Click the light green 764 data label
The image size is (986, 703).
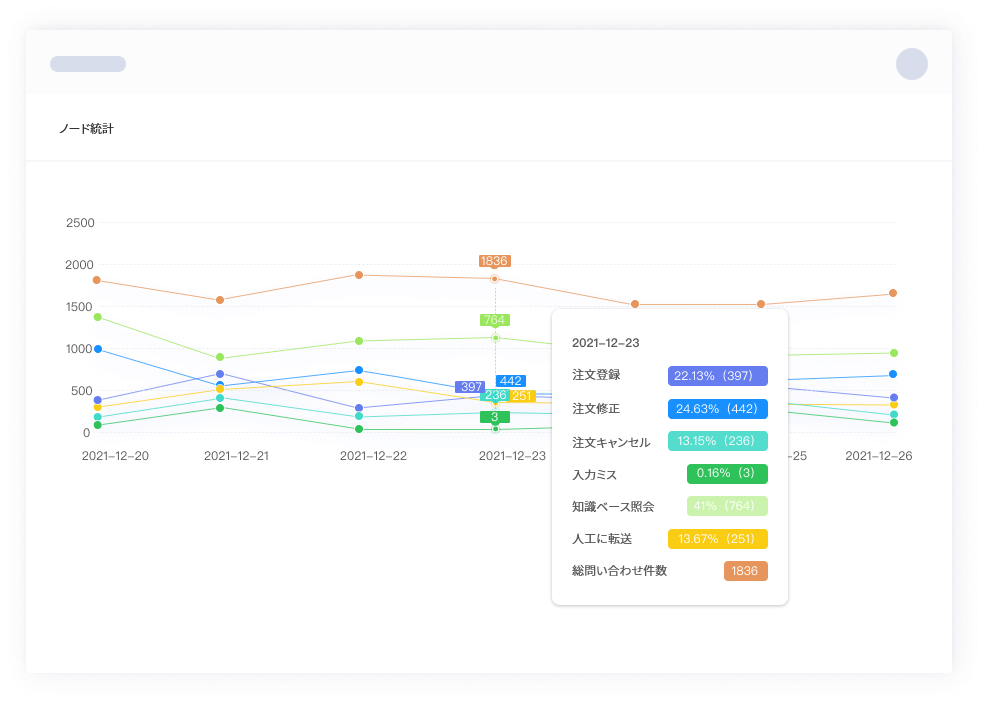point(494,320)
